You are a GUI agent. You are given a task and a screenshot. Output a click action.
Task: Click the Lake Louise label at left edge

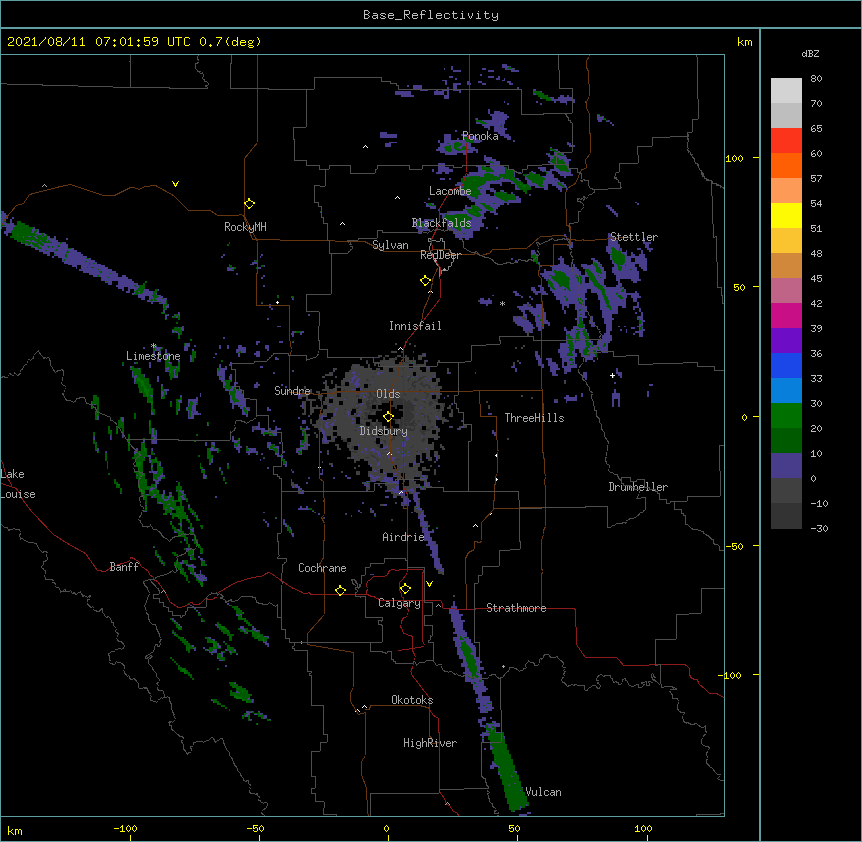[x=18, y=484]
